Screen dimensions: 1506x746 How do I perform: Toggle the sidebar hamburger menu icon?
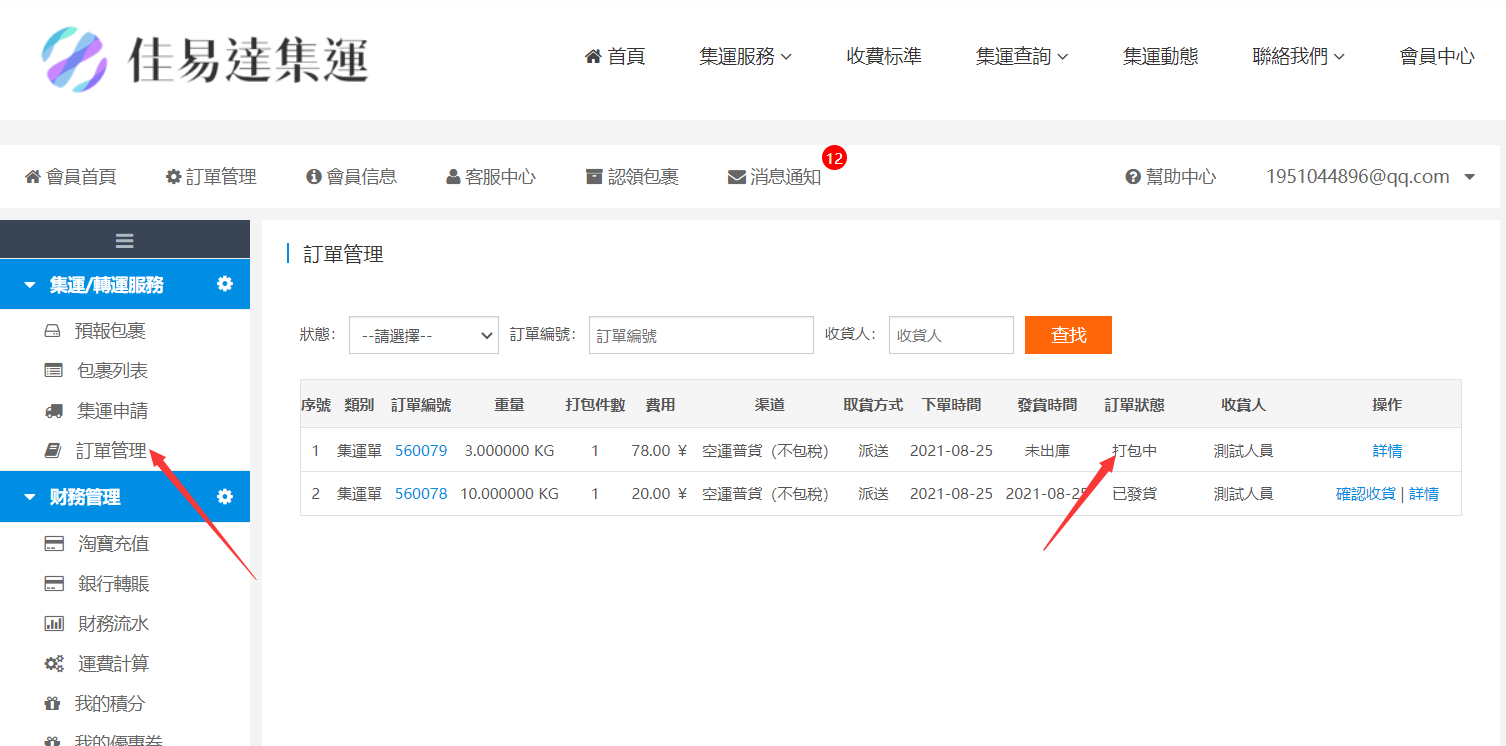[125, 240]
